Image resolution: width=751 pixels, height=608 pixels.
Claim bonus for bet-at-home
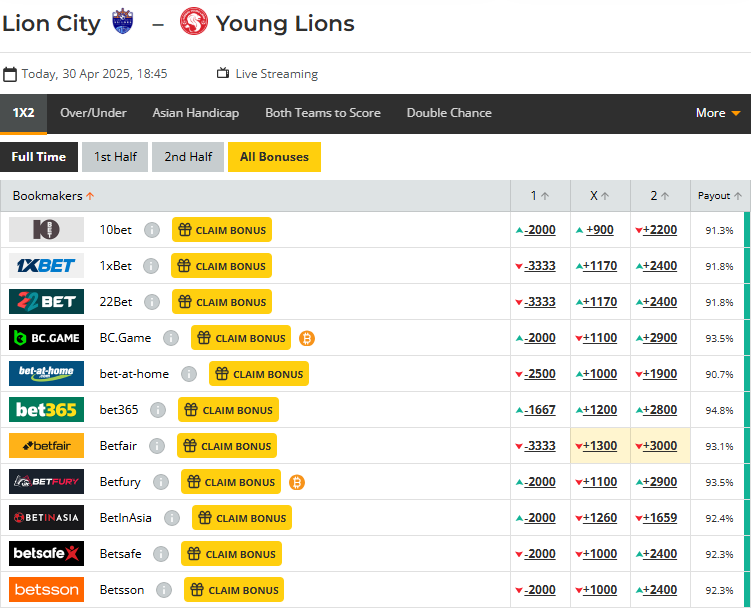[259, 374]
